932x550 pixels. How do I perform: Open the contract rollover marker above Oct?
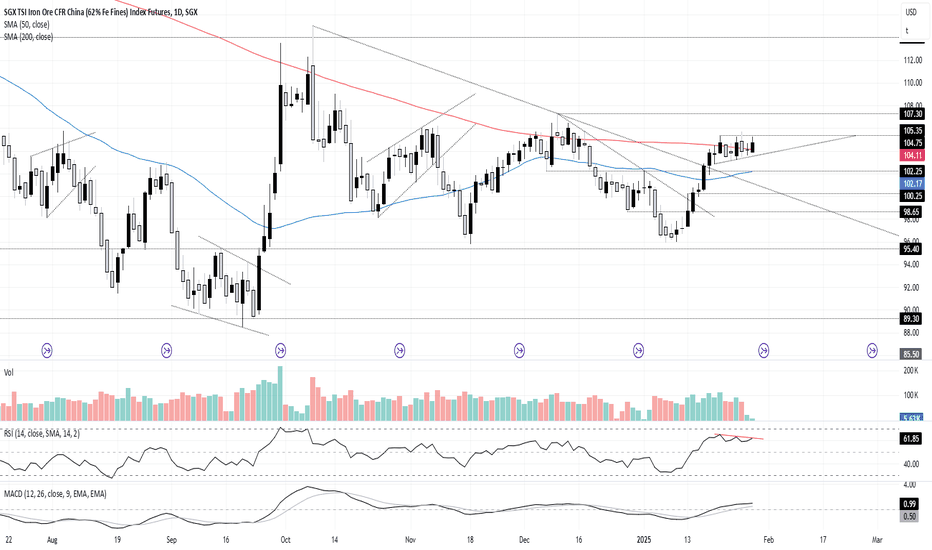(281, 351)
